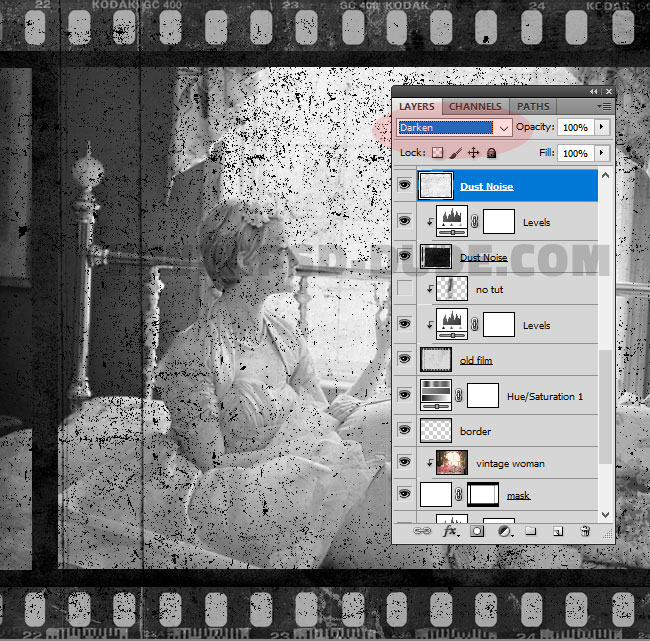This screenshot has width=650, height=641.
Task: Click the old film layer name
Action: tap(476, 360)
